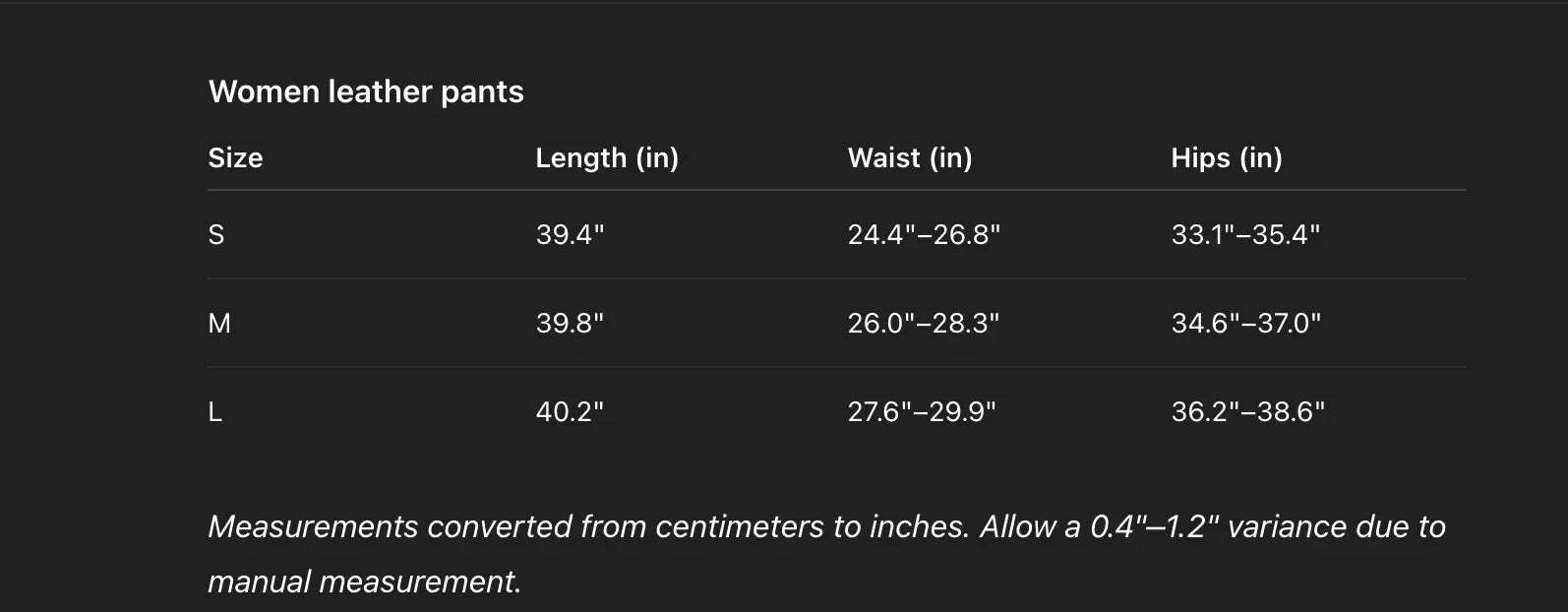
Task: Select the S size row label
Action: [216, 235]
